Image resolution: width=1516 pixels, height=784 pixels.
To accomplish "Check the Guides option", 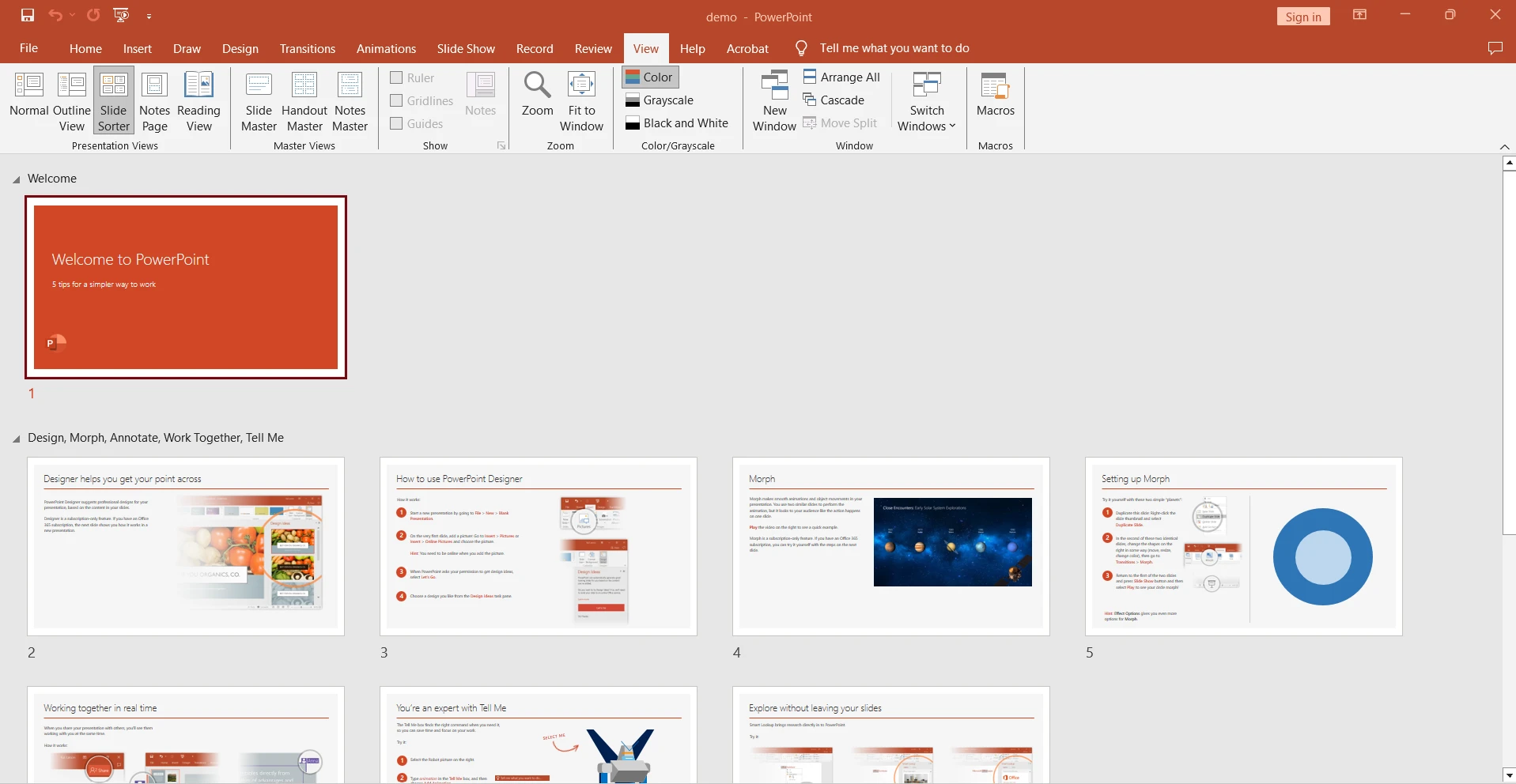I will pyautogui.click(x=397, y=123).
